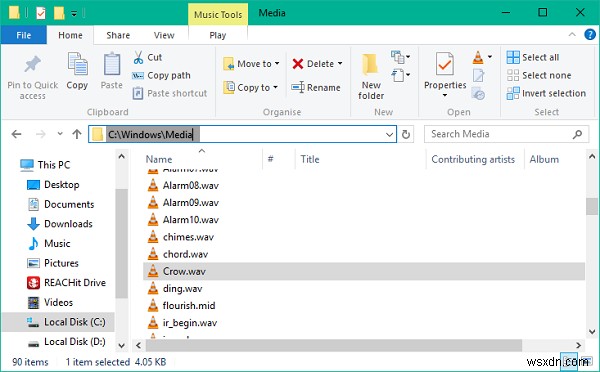Click the search magnifier icon

[x=577, y=134]
